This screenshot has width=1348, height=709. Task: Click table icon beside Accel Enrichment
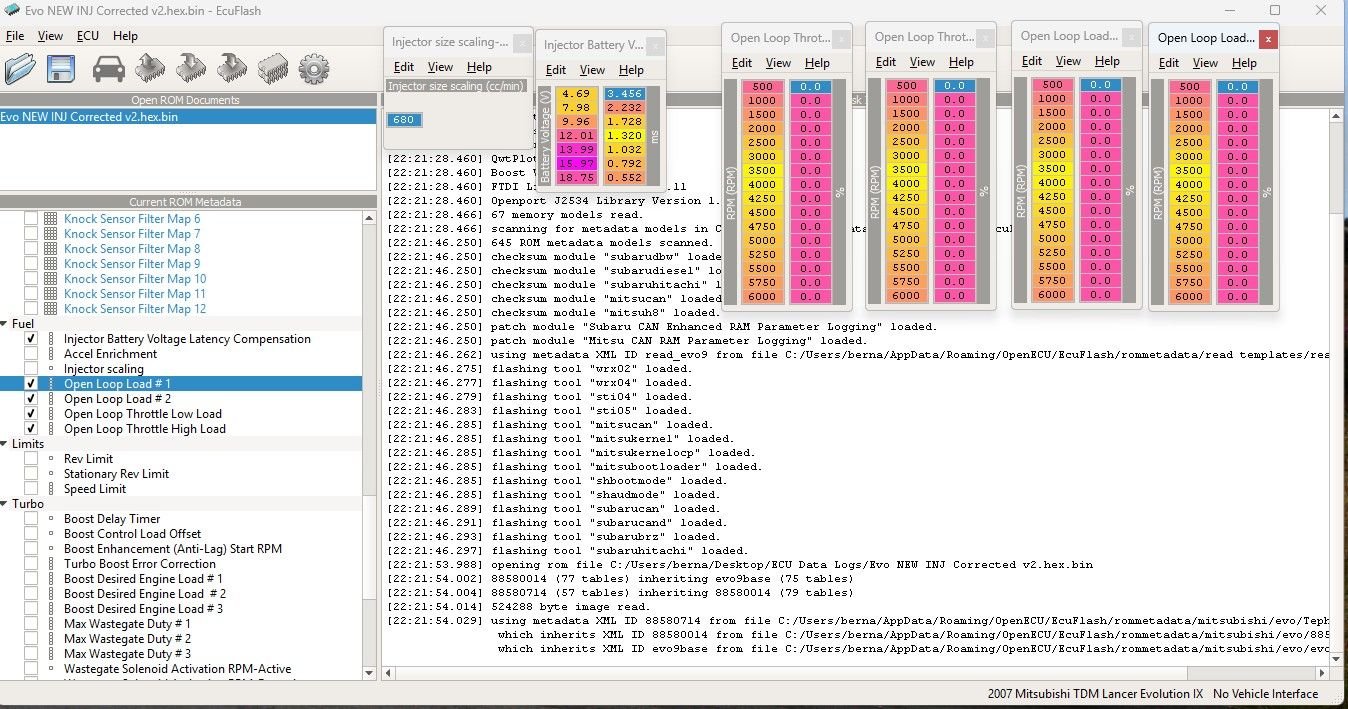[51, 354]
